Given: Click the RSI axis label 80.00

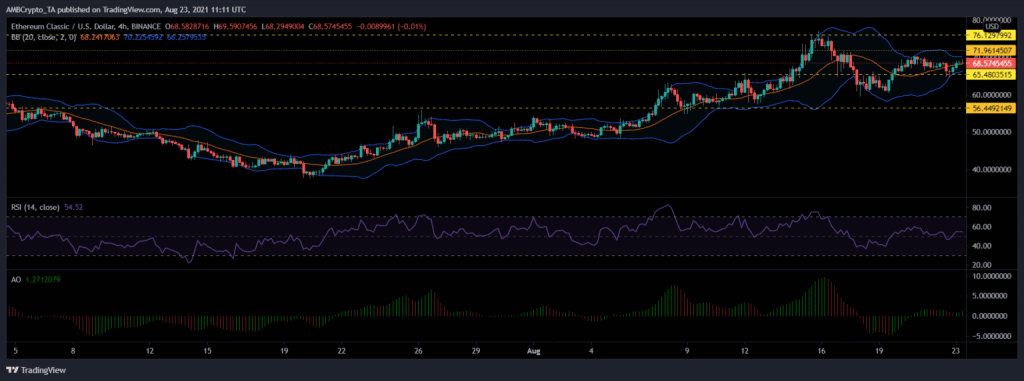Looking at the screenshot, I should click(x=982, y=208).
